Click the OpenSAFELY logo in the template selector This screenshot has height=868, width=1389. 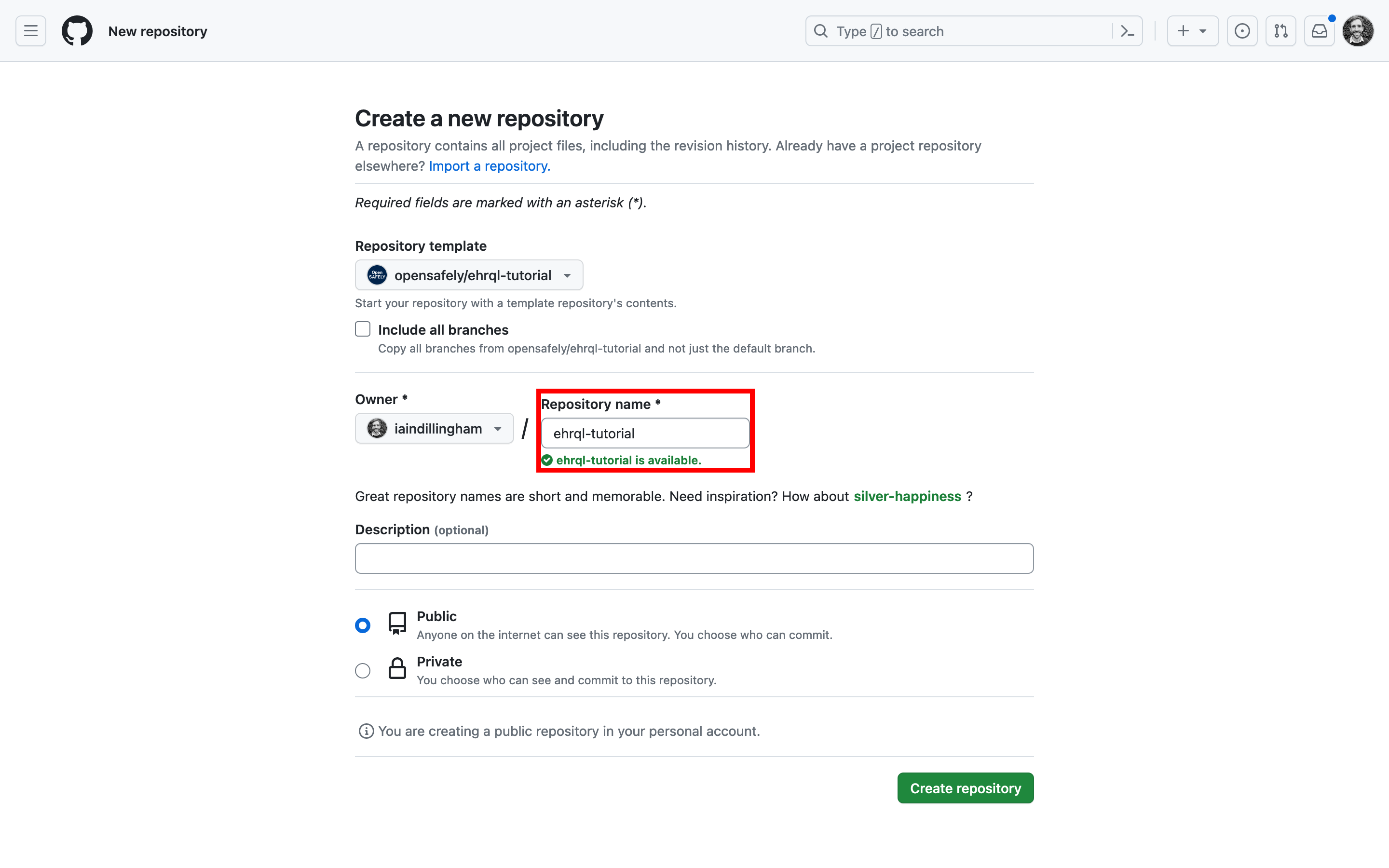pos(377,275)
